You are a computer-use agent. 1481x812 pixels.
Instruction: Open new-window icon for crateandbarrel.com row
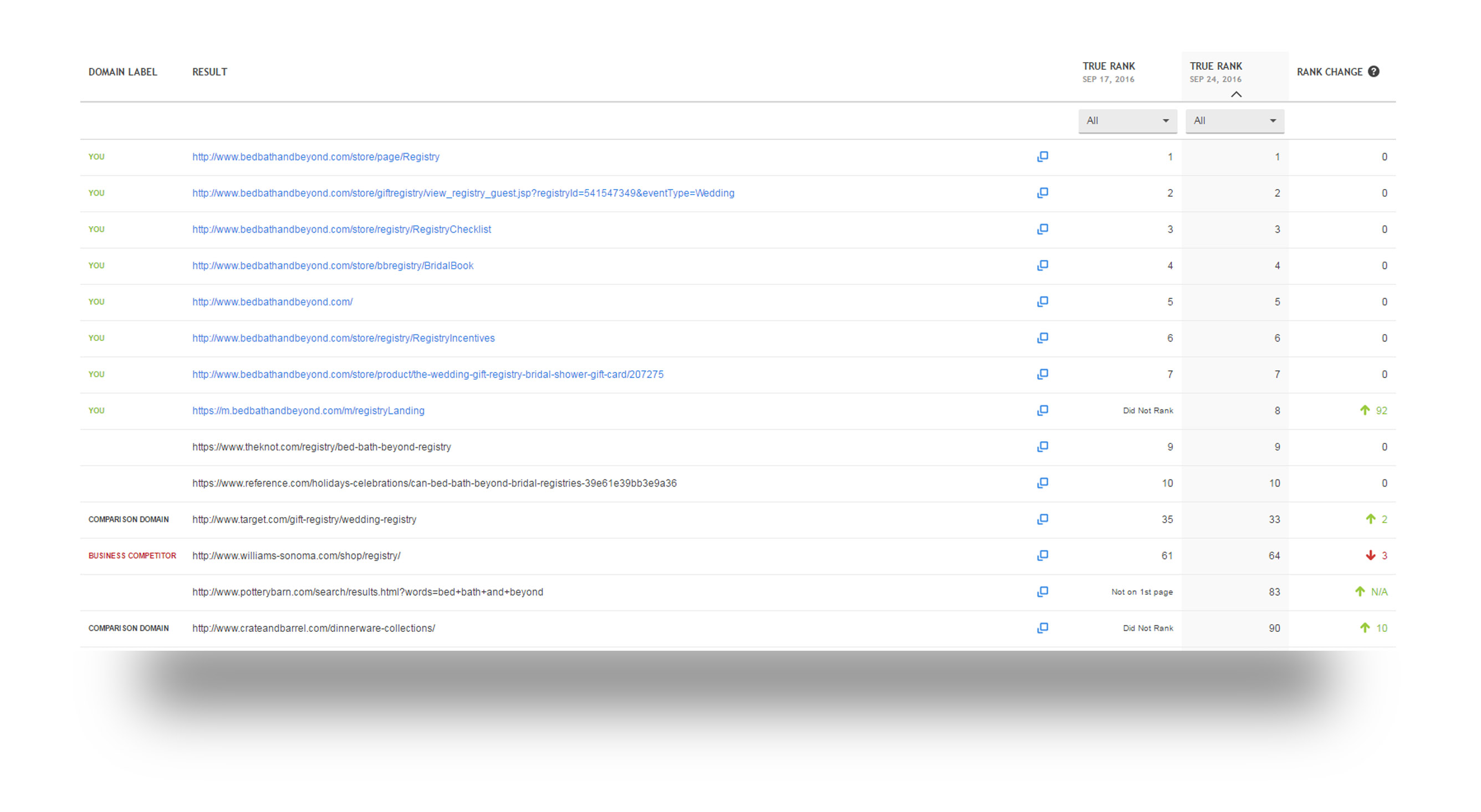1043,627
